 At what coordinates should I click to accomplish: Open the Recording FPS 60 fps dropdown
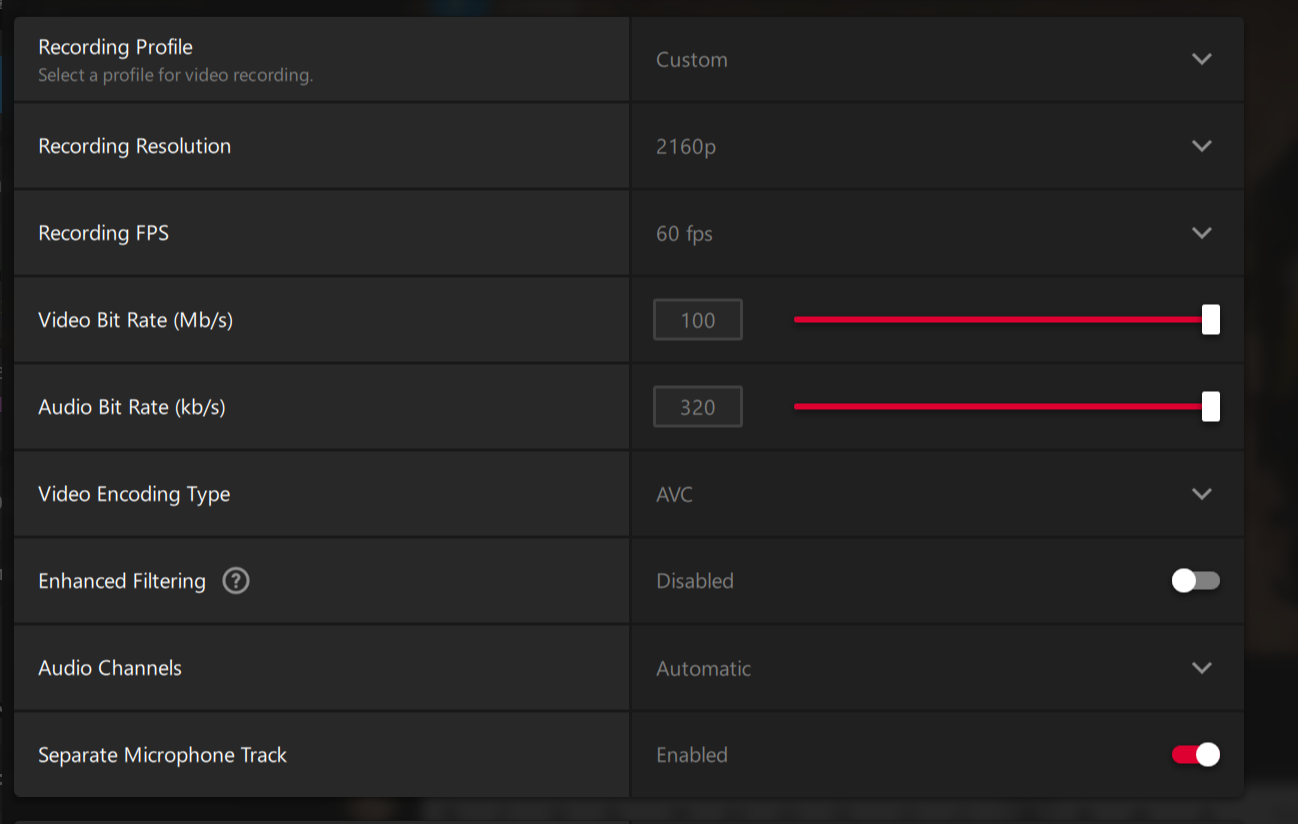click(937, 233)
